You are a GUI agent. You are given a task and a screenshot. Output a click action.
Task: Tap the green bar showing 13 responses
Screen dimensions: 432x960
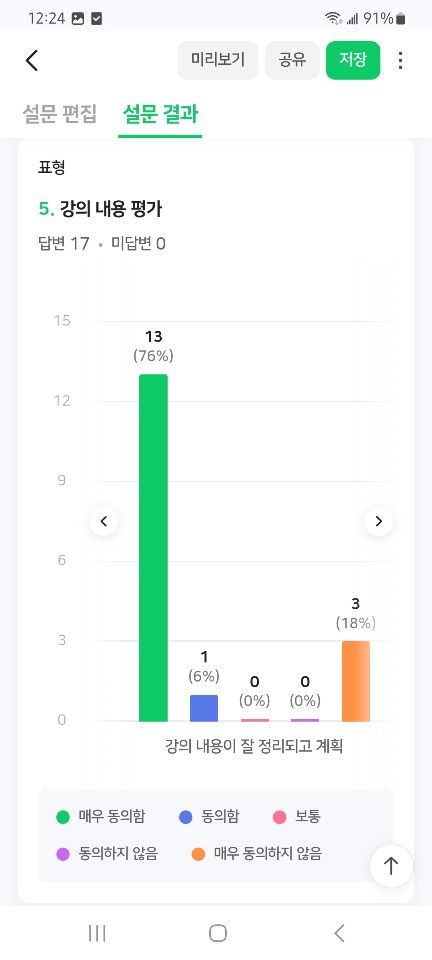(x=154, y=548)
